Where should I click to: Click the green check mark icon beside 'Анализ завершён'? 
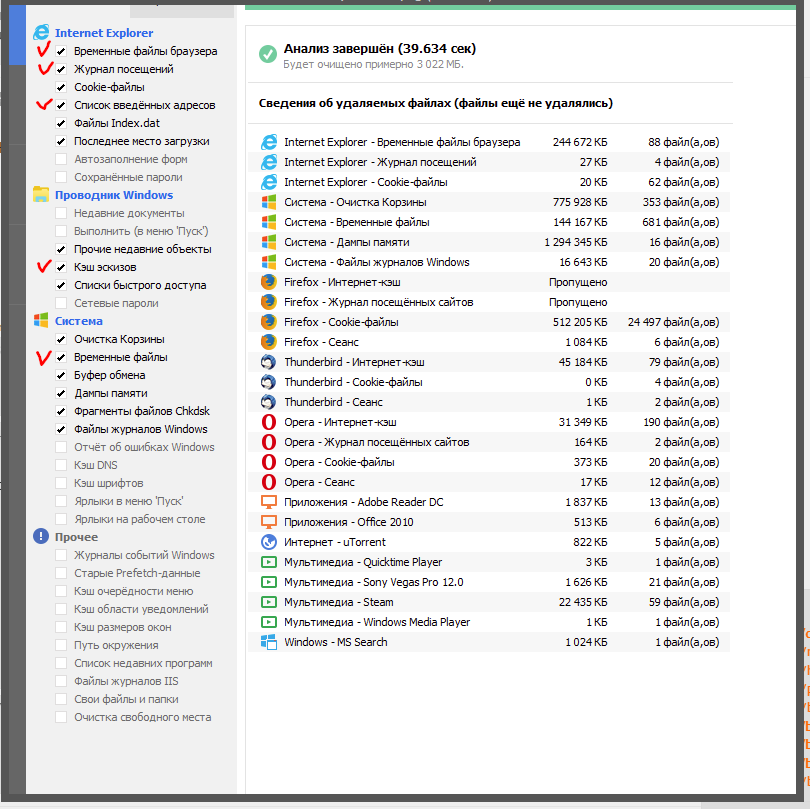(x=268, y=54)
